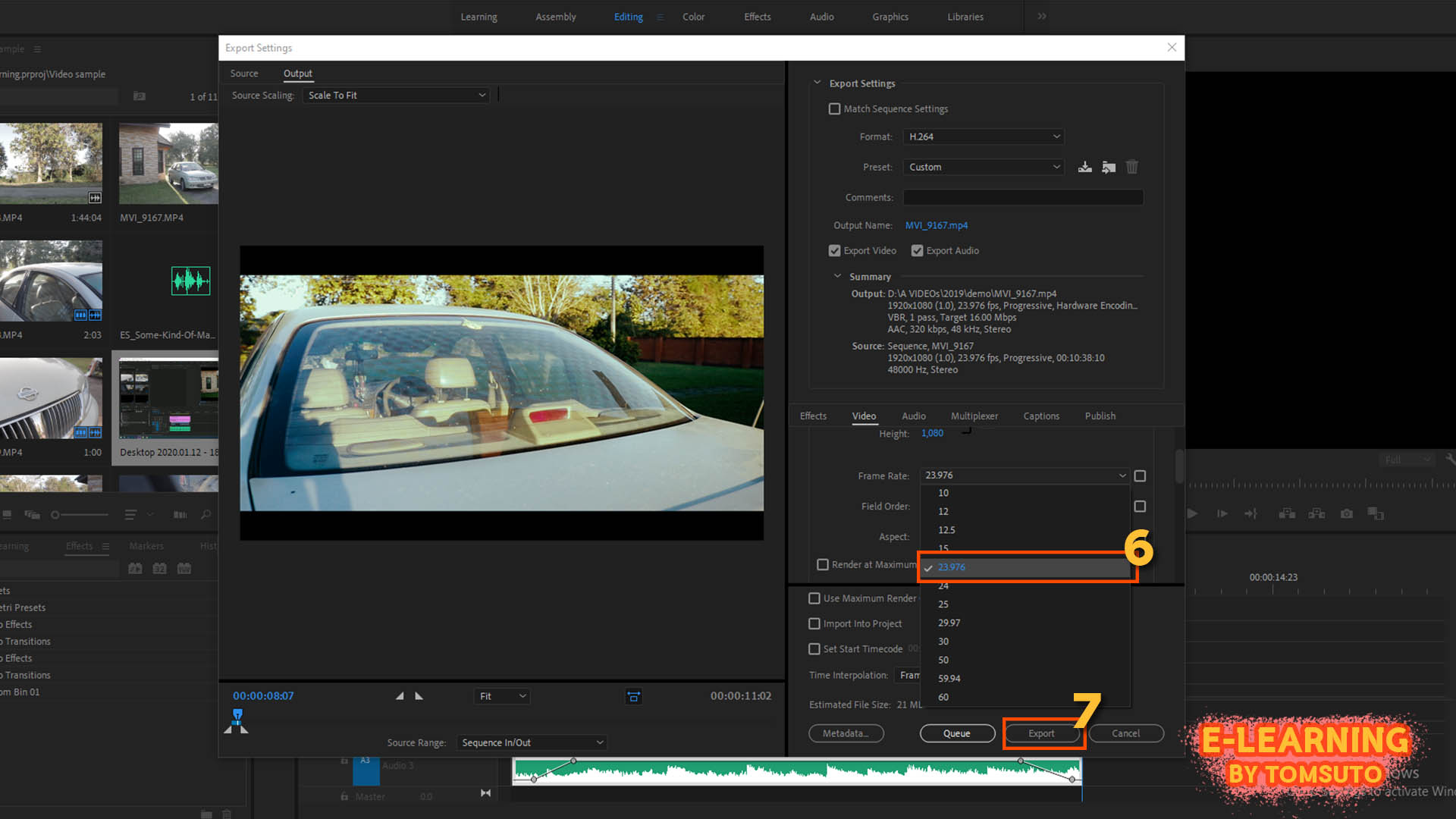Viewport: 1456px width, 819px height.
Task: Click the 32-bit Color effects filter icon
Action: click(159, 568)
